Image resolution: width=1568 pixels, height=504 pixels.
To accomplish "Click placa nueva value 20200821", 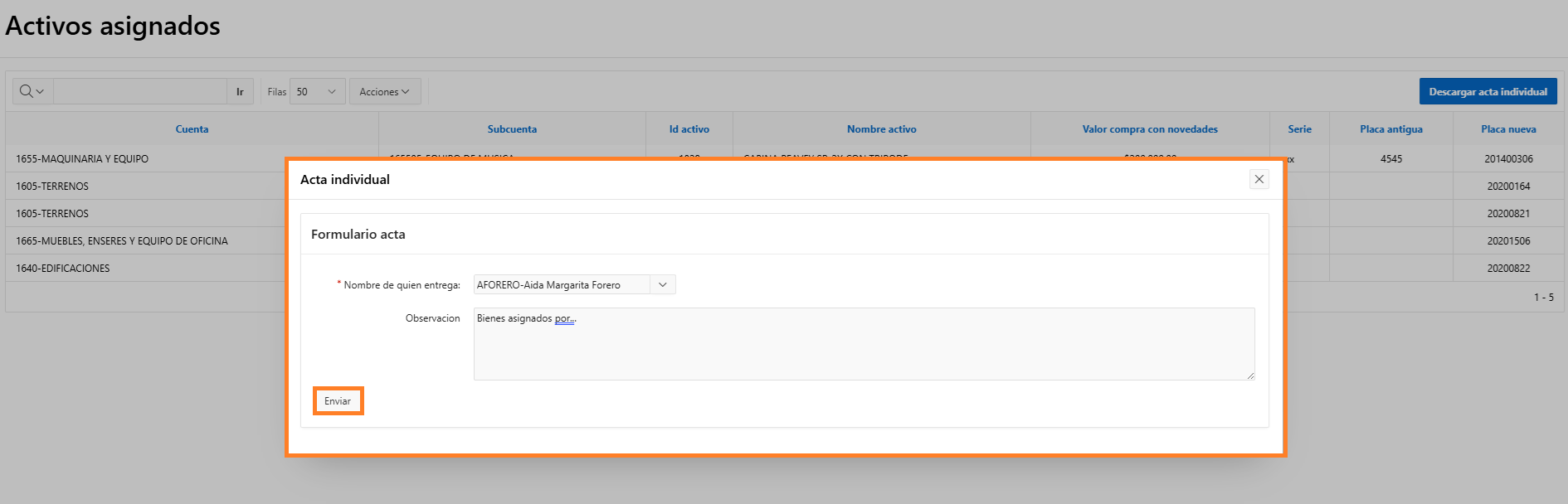I will 1508,214.
